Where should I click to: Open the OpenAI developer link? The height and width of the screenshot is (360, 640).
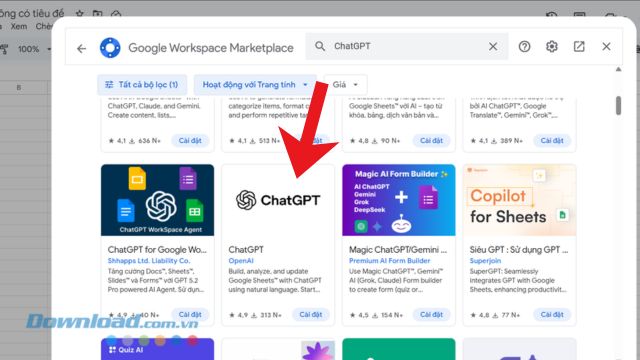[x=241, y=260]
